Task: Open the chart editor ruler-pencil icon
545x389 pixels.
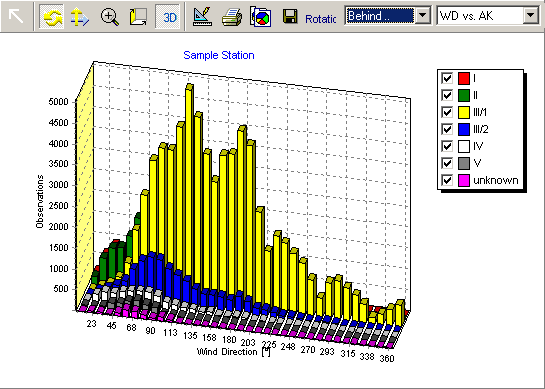Action: [x=202, y=17]
